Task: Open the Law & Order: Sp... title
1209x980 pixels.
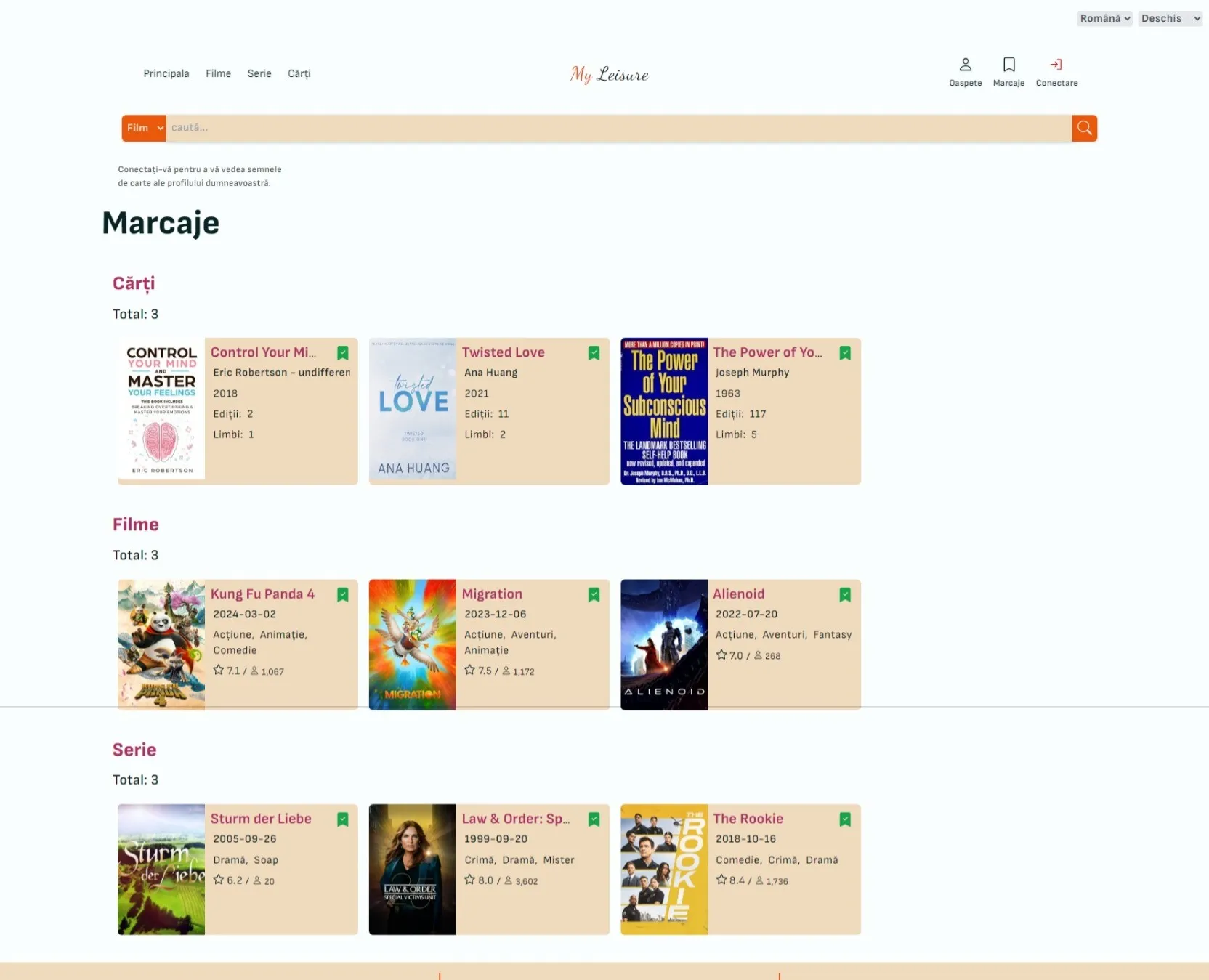Action: coord(516,819)
